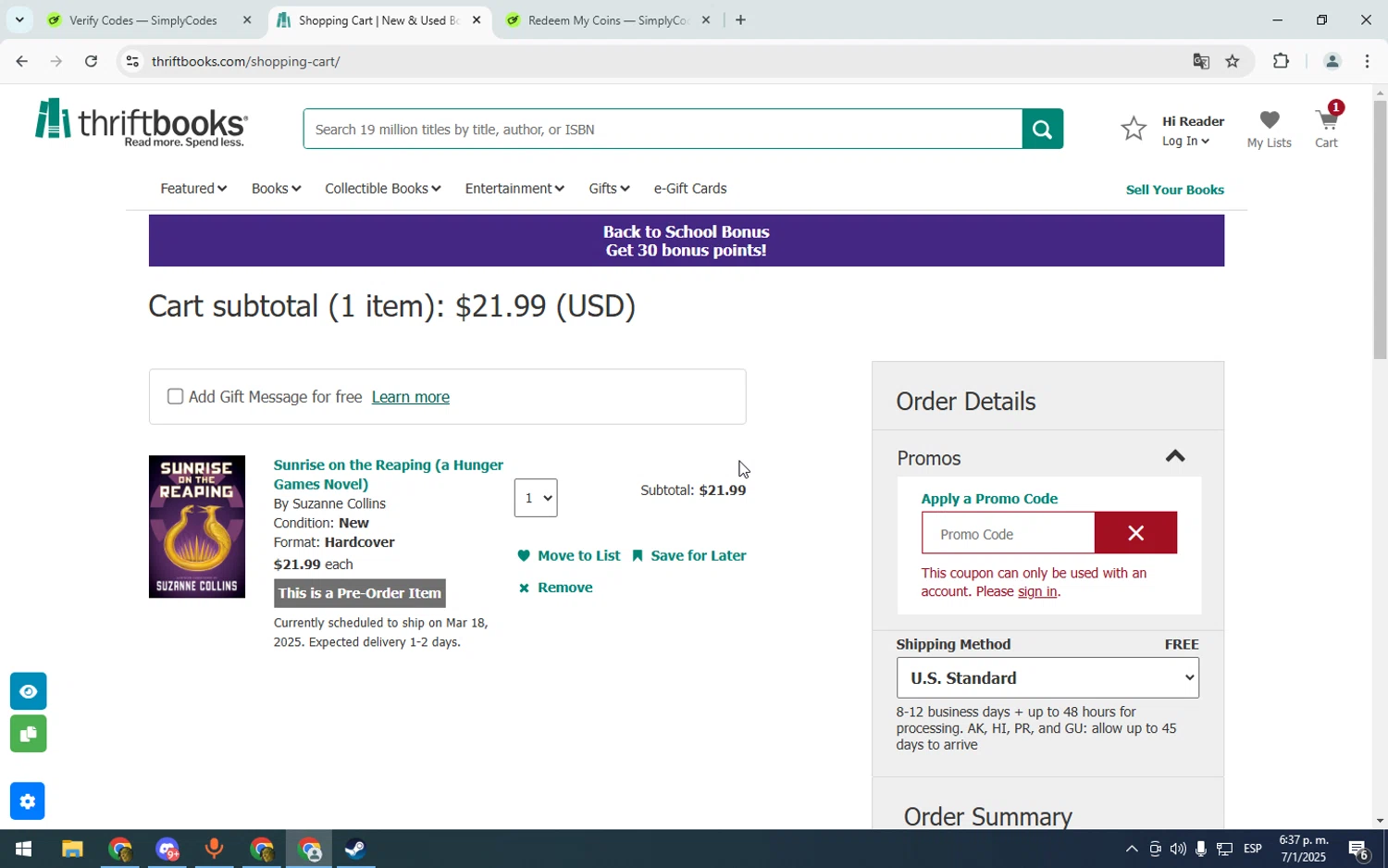Viewport: 1388px width, 868px height.
Task: Expand the Collectible Books menu
Action: coord(382,188)
